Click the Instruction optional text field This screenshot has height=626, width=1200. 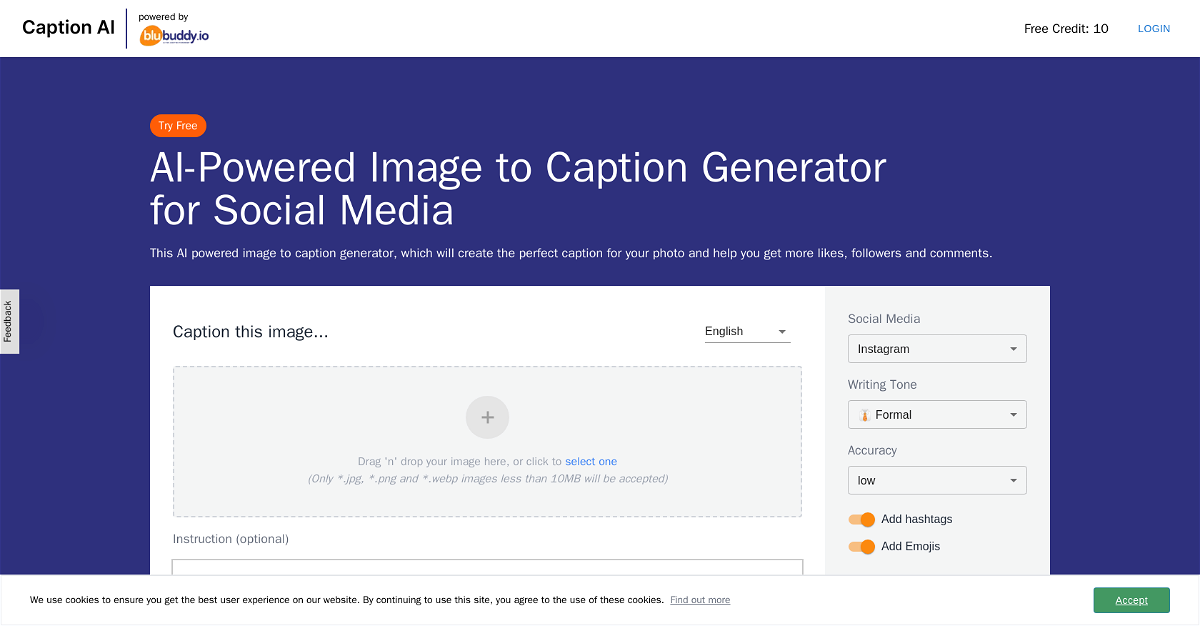coord(487,567)
